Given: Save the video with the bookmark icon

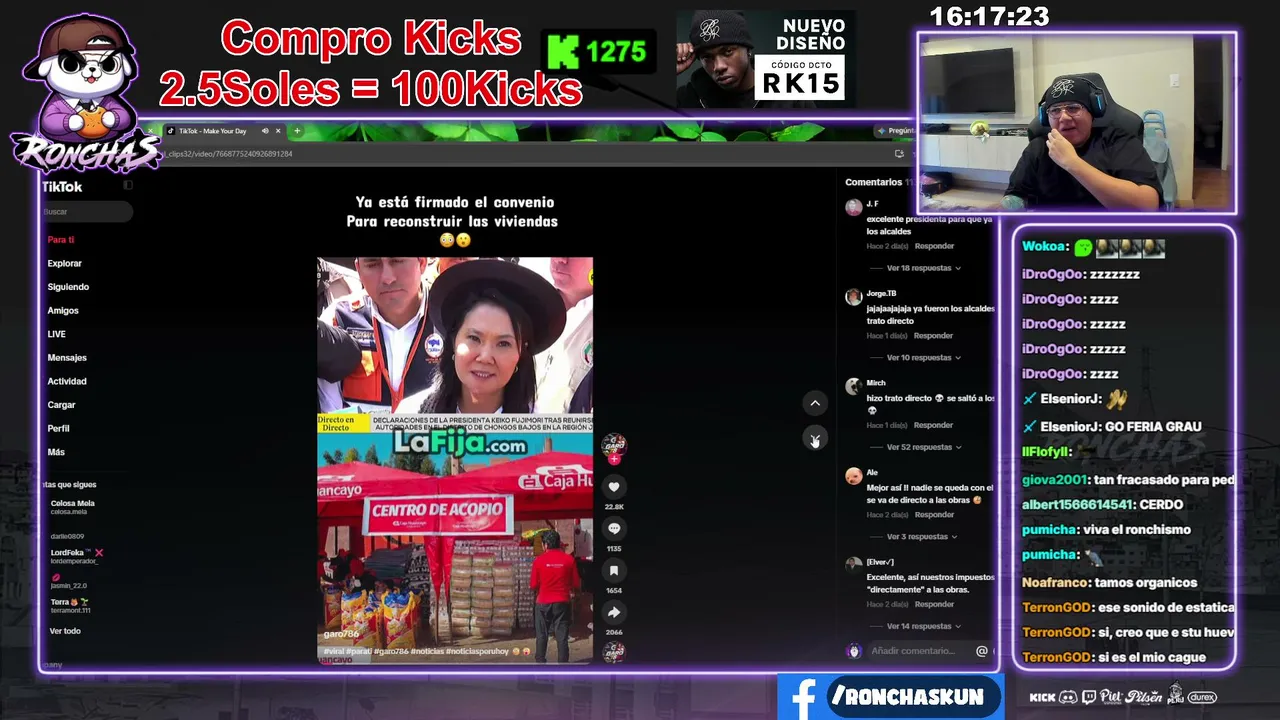Looking at the screenshot, I should [x=614, y=571].
